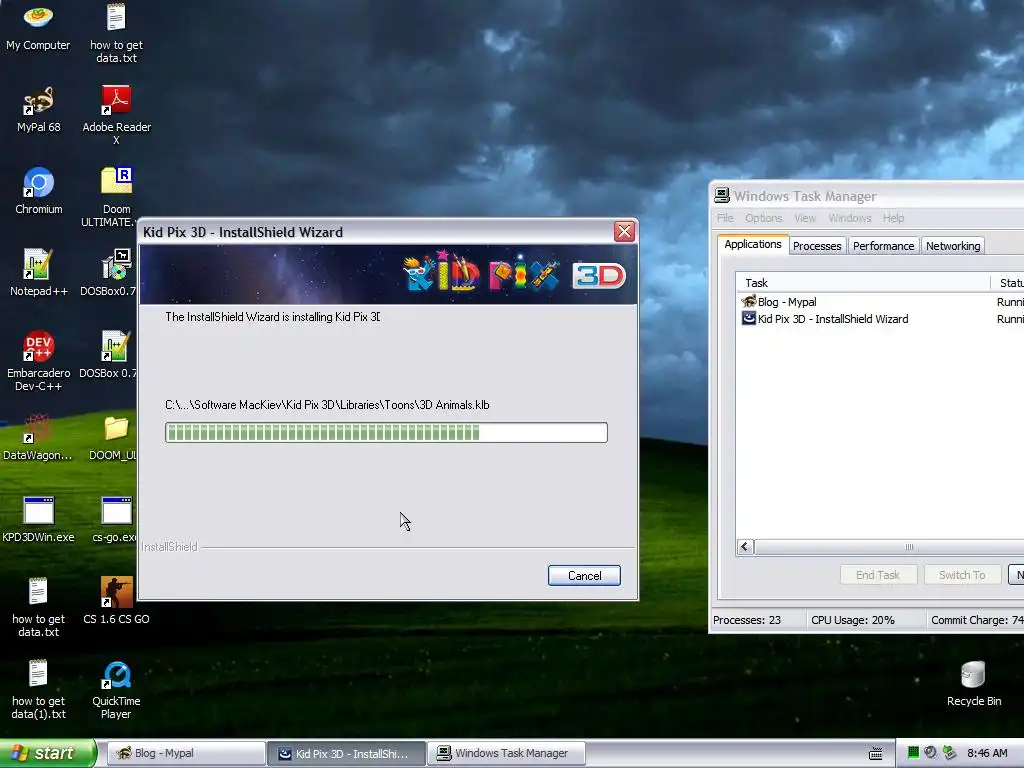This screenshot has width=1024, height=768.
Task: Click the horizontal scrollbar thumb in Task Manager
Action: (x=909, y=547)
